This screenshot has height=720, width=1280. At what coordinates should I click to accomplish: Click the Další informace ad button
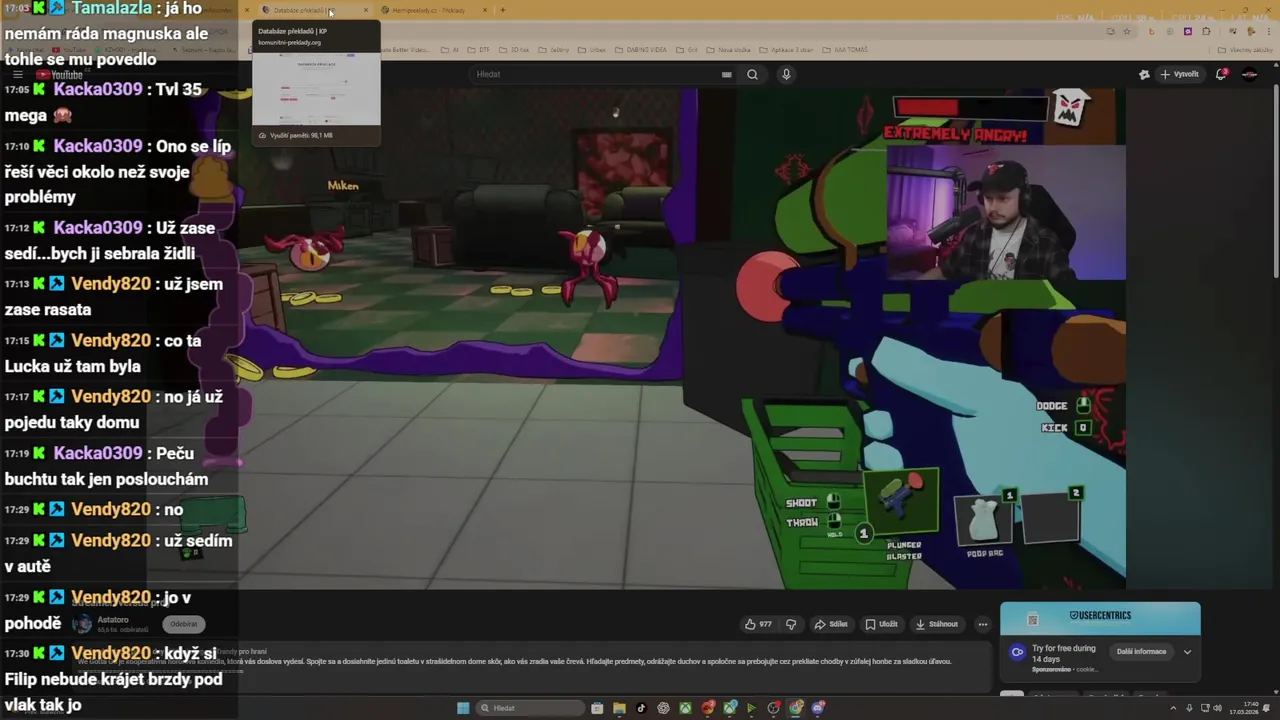point(1141,652)
